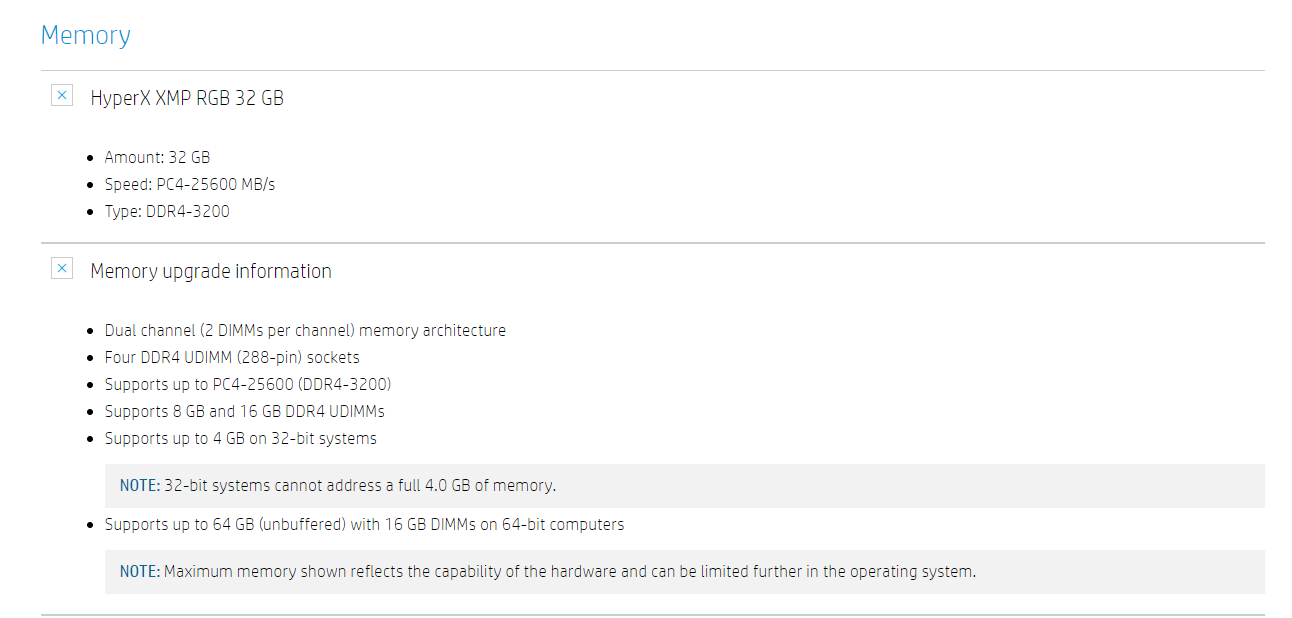This screenshot has height=618, width=1292.
Task: Click the Supports 8 GB and 16 GB line
Action: point(245,411)
